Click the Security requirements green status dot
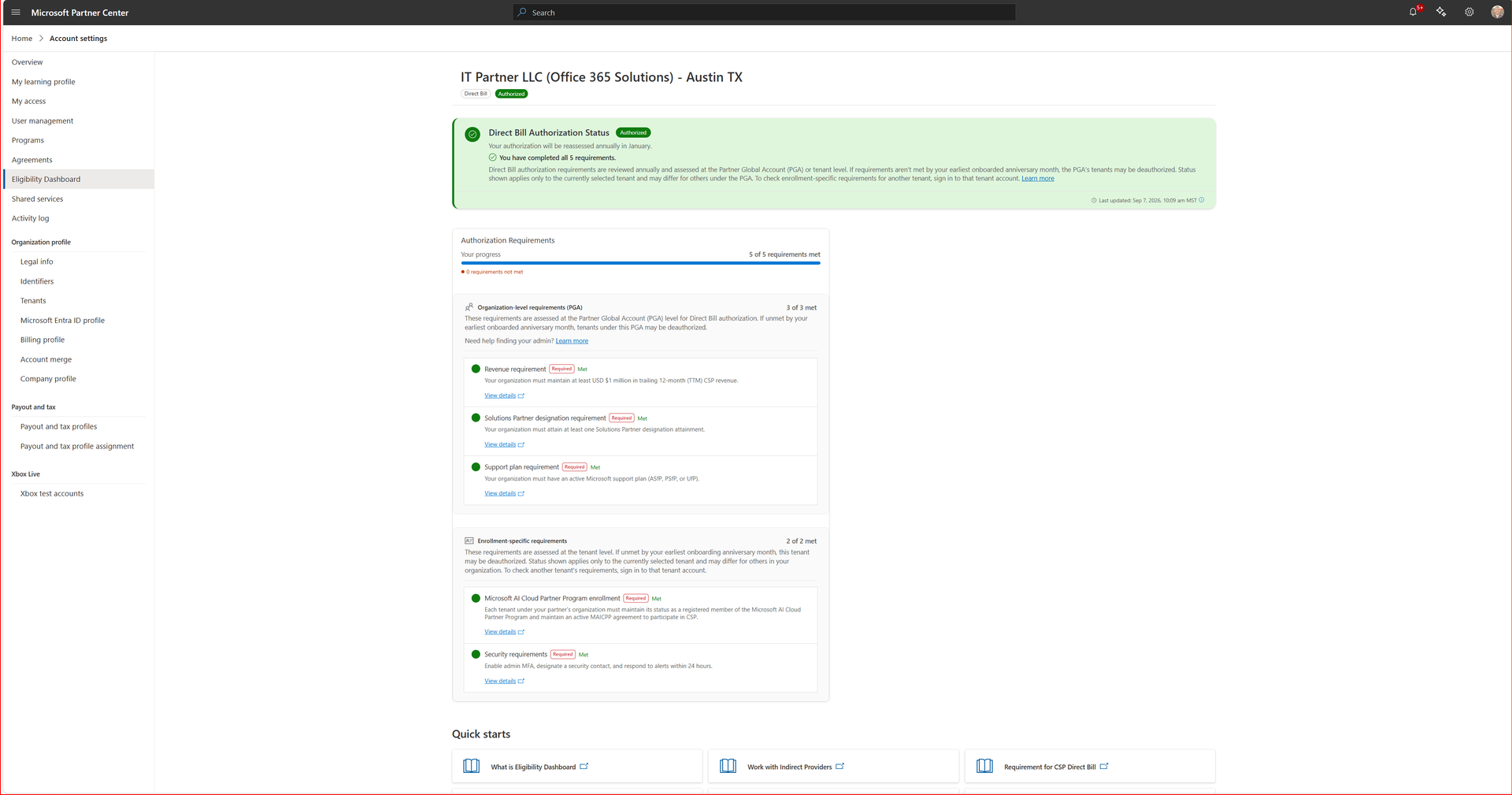This screenshot has width=1512, height=795. tap(476, 654)
